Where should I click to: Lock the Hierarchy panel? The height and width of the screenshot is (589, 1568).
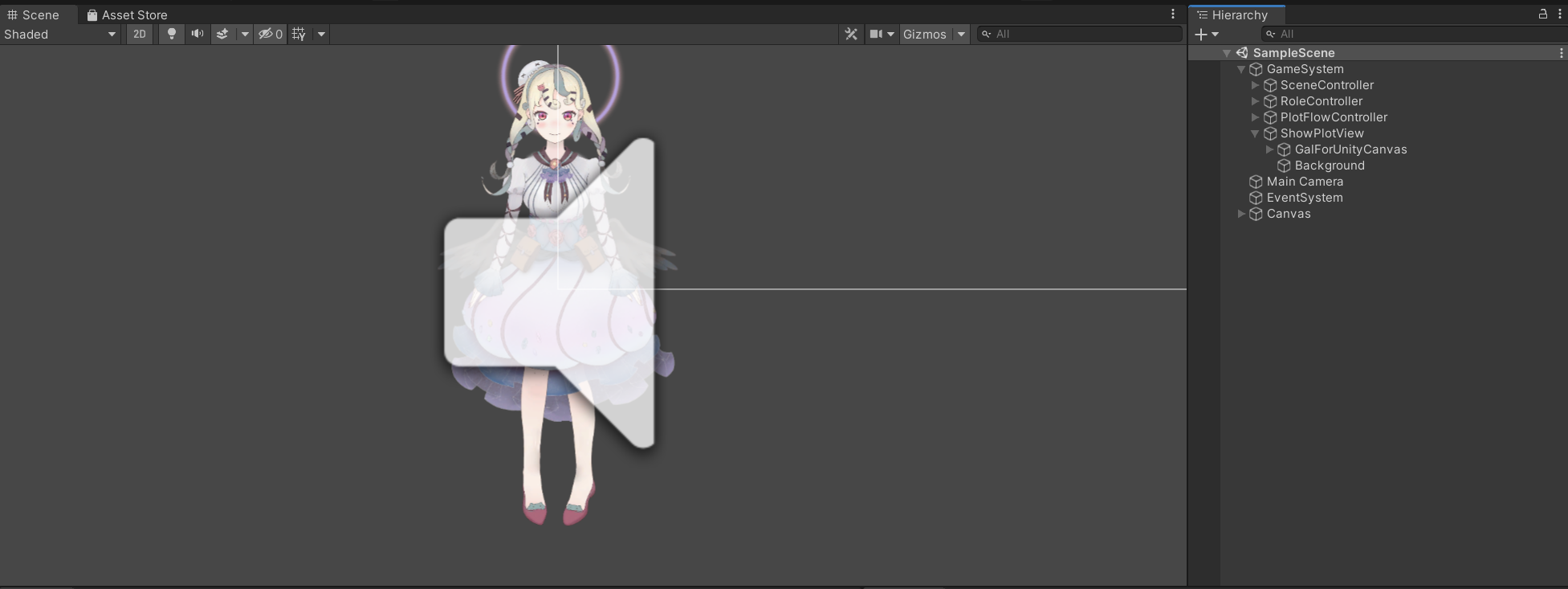point(1542,14)
